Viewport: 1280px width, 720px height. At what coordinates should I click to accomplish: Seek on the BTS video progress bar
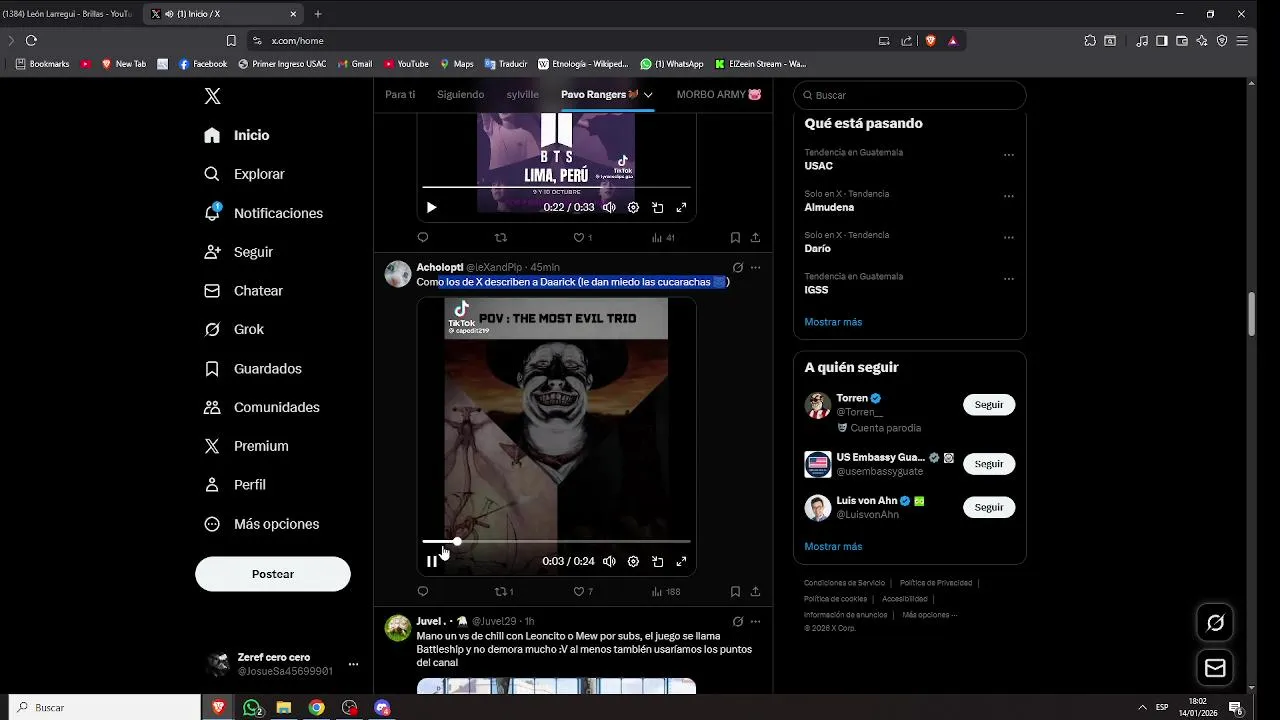click(556, 187)
